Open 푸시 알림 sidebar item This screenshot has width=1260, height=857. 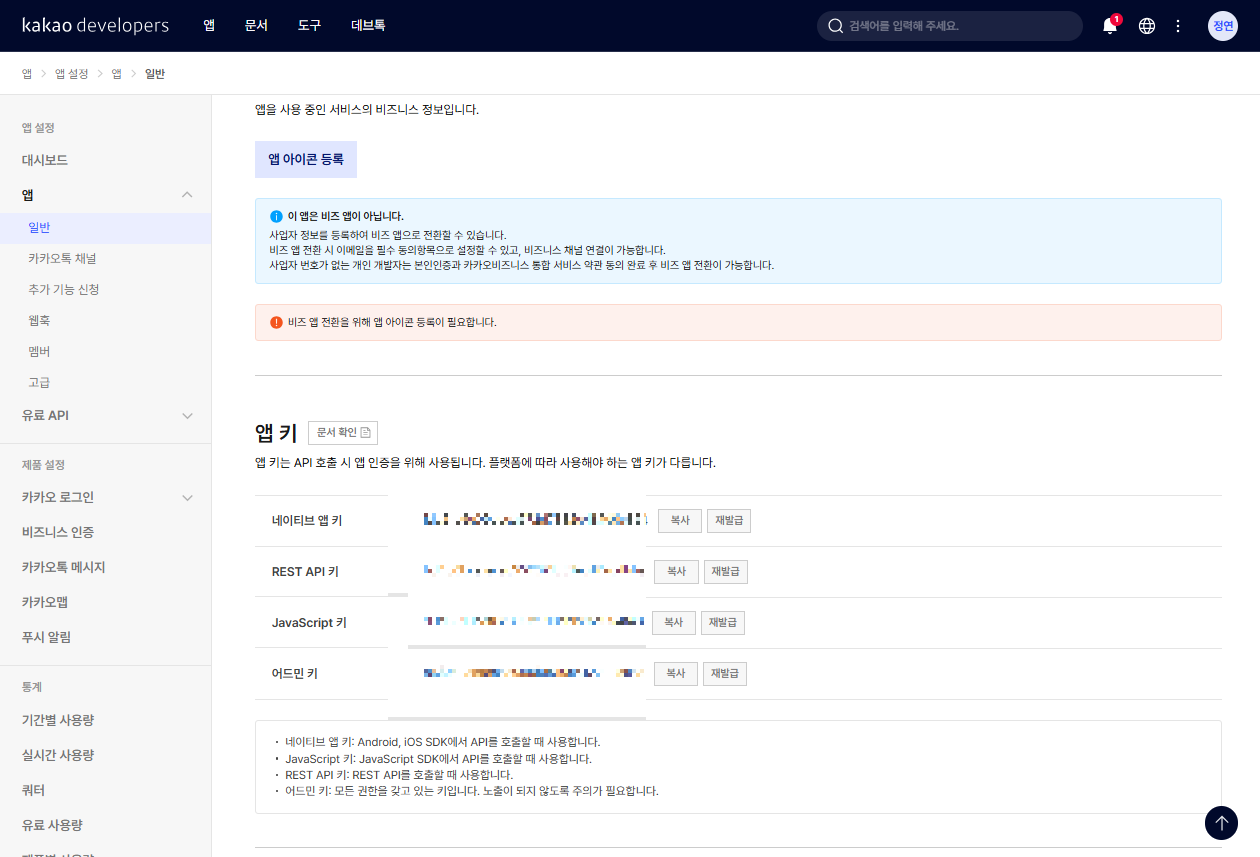[46, 637]
